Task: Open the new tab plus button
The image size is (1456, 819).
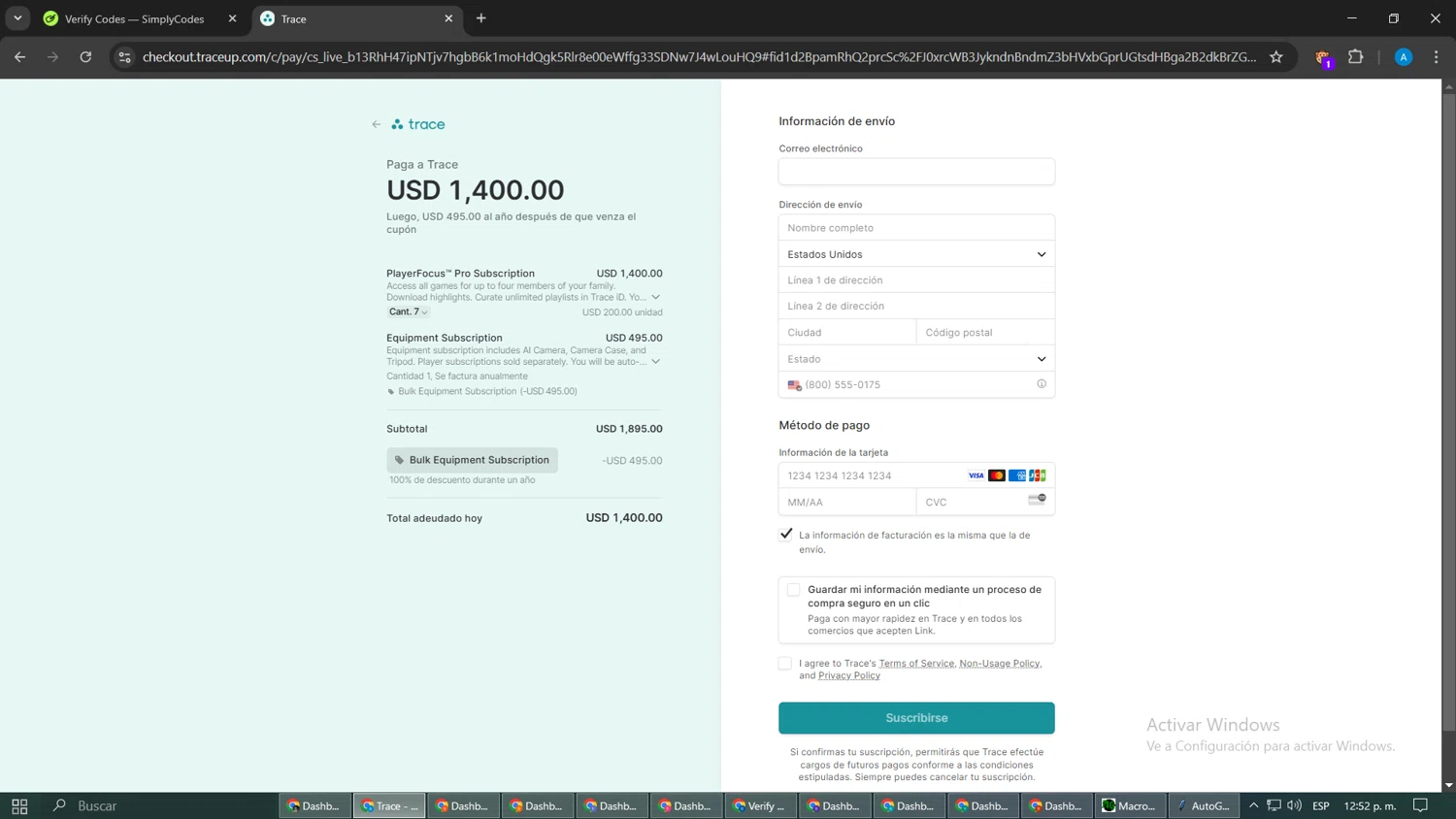Action: click(481, 18)
